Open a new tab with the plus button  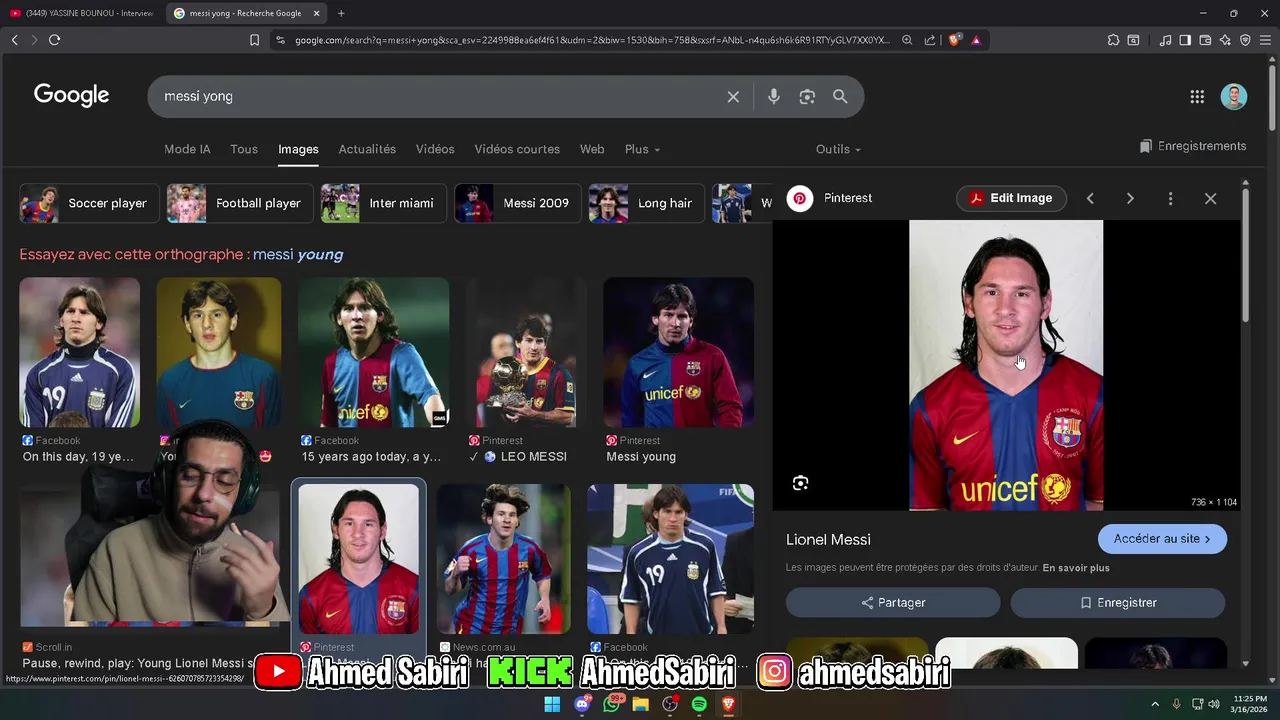click(341, 13)
